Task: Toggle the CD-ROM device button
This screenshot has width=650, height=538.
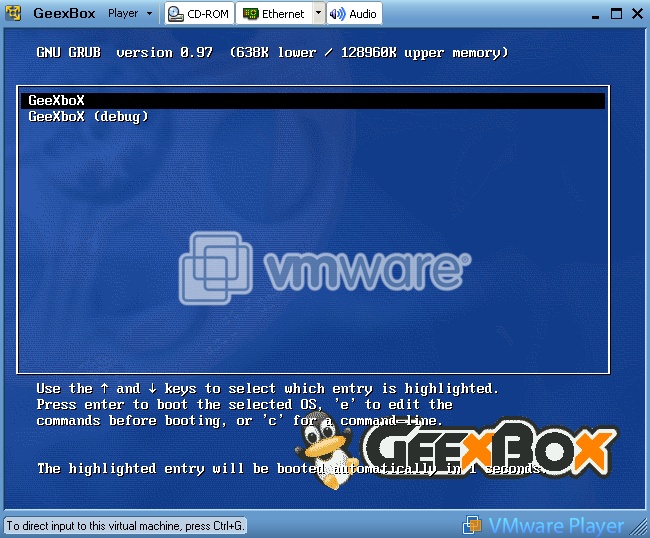Action: (x=199, y=14)
